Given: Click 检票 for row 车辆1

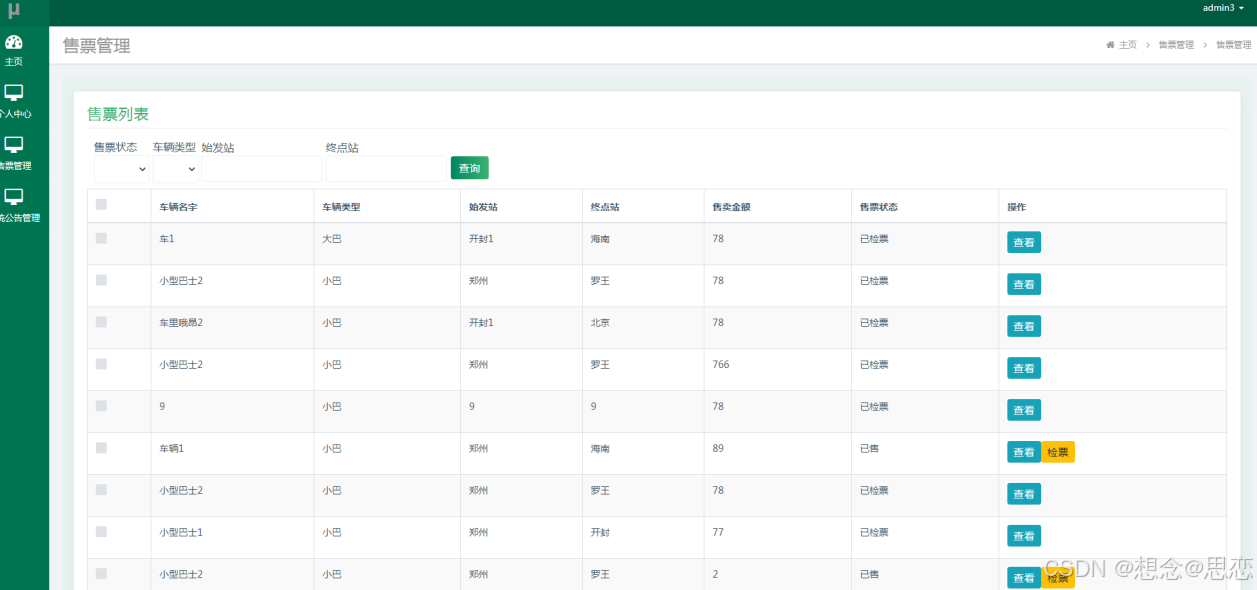Looking at the screenshot, I should pyautogui.click(x=1058, y=452).
